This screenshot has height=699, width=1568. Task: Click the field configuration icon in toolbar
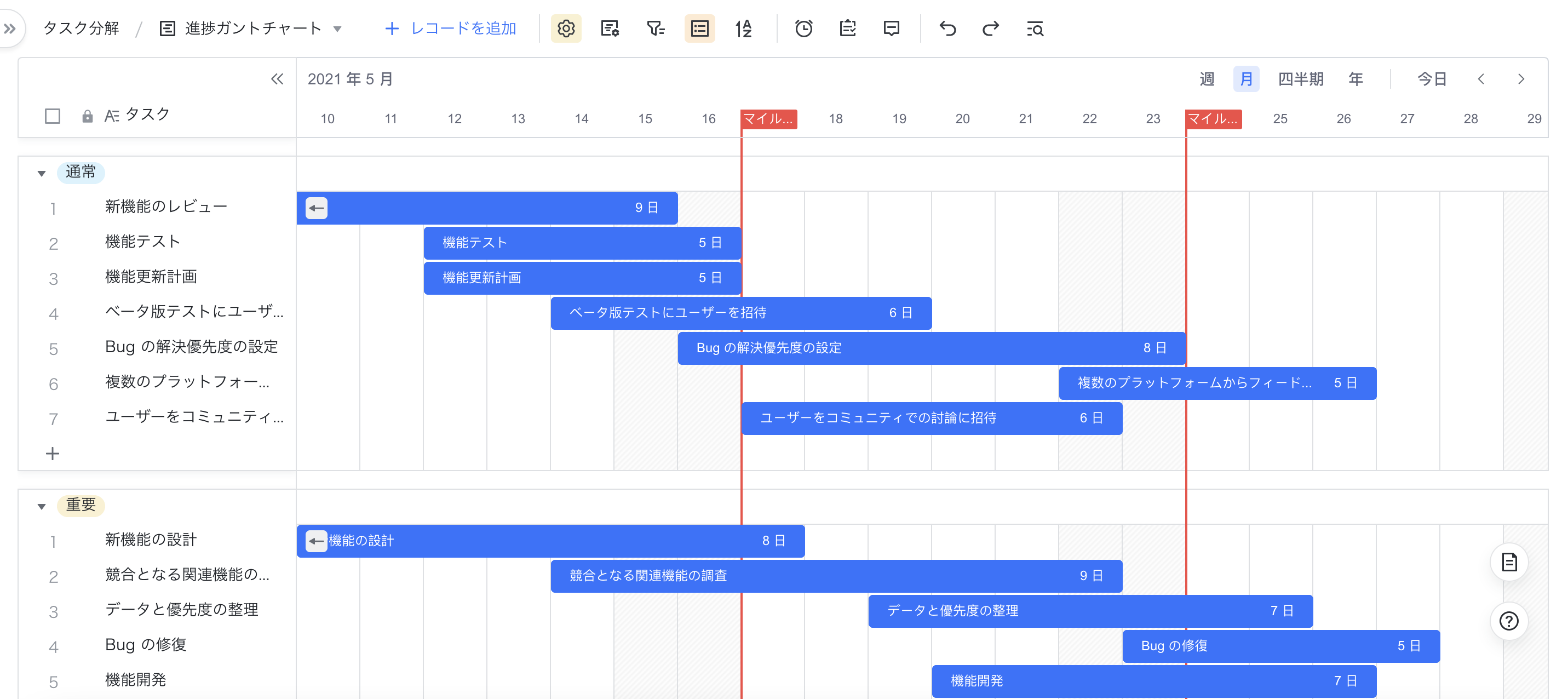(610, 28)
